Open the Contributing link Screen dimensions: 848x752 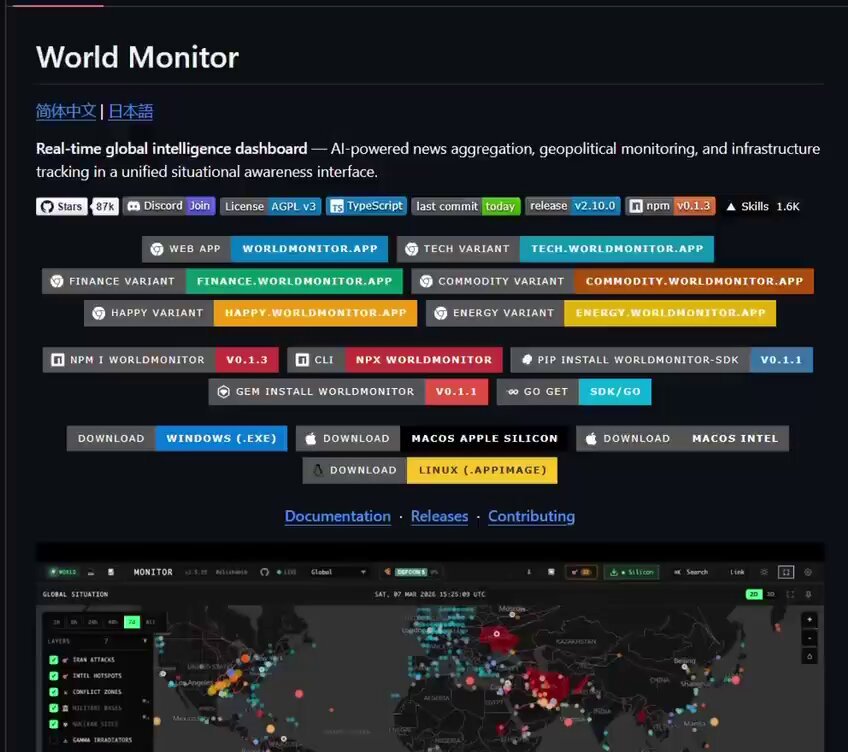tap(531, 516)
